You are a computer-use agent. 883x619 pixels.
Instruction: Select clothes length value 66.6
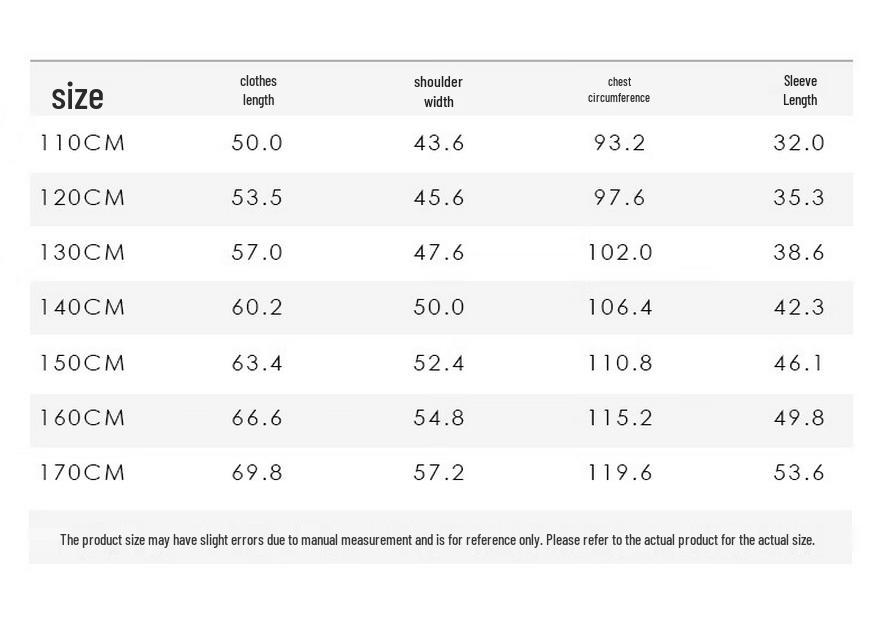coord(257,418)
